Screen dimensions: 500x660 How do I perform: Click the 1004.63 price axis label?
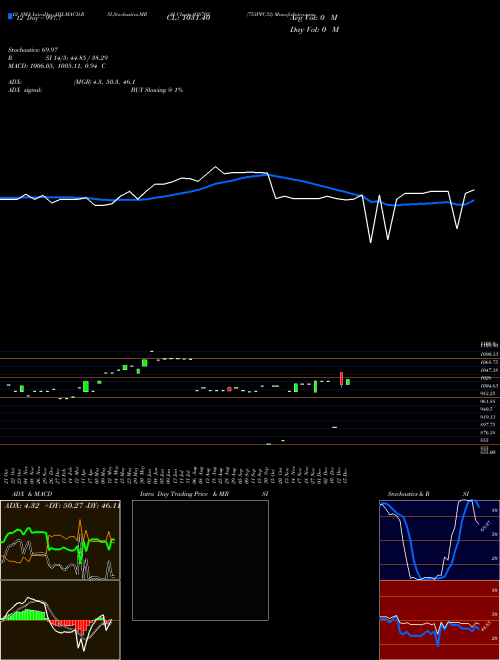(489, 386)
